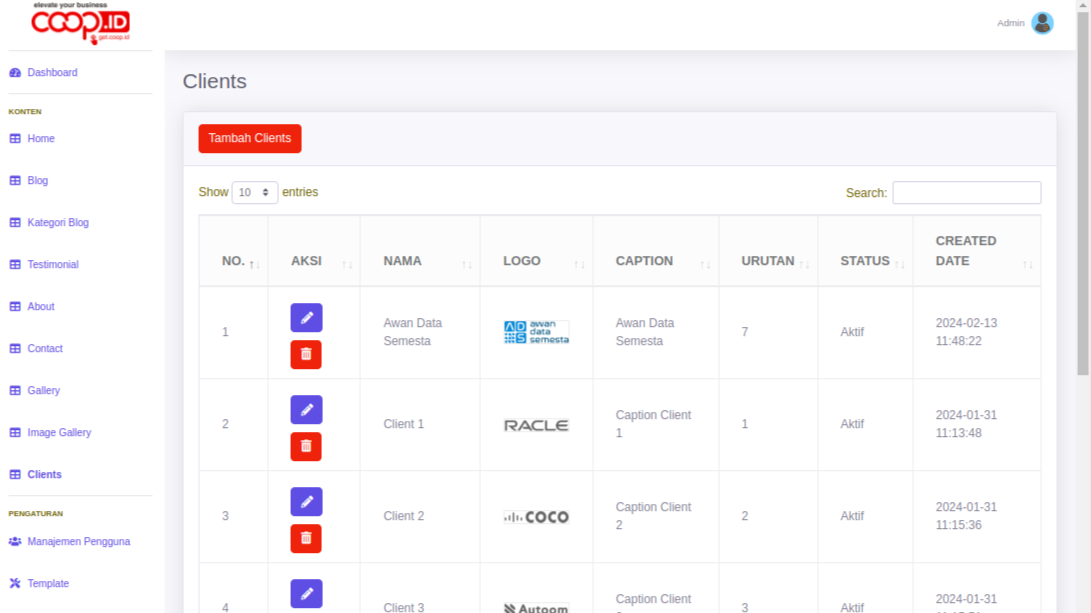Delete Client 2 using the red trash icon
Screen dimensions: 1091x613
306,538
